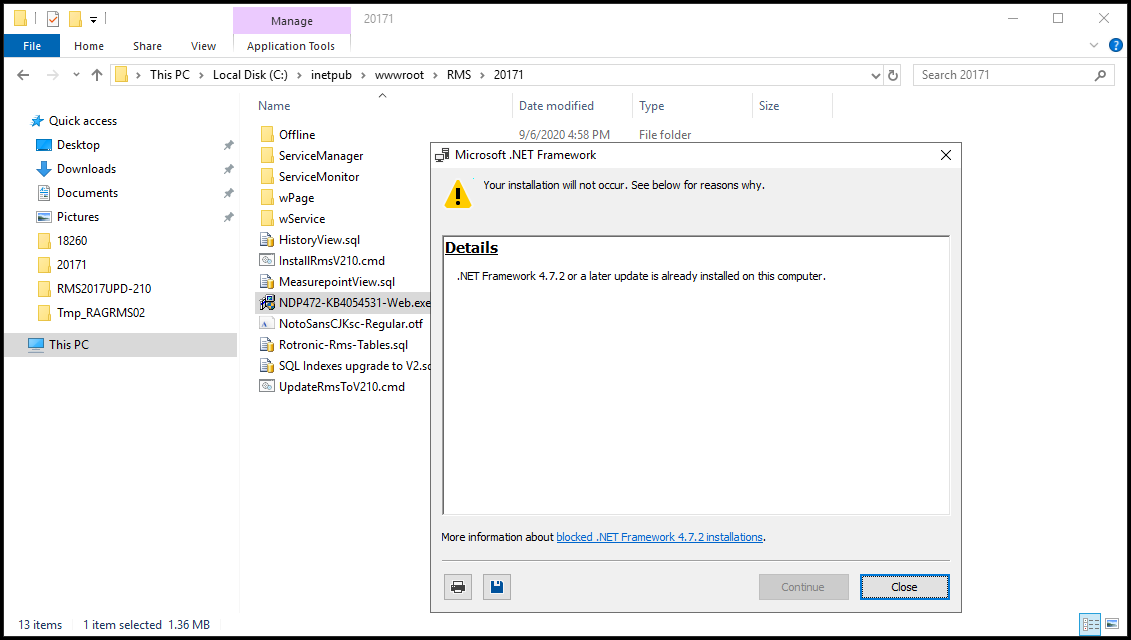1131x640 pixels.
Task: Switch to large icons view layout
Action: pyautogui.click(x=1113, y=624)
